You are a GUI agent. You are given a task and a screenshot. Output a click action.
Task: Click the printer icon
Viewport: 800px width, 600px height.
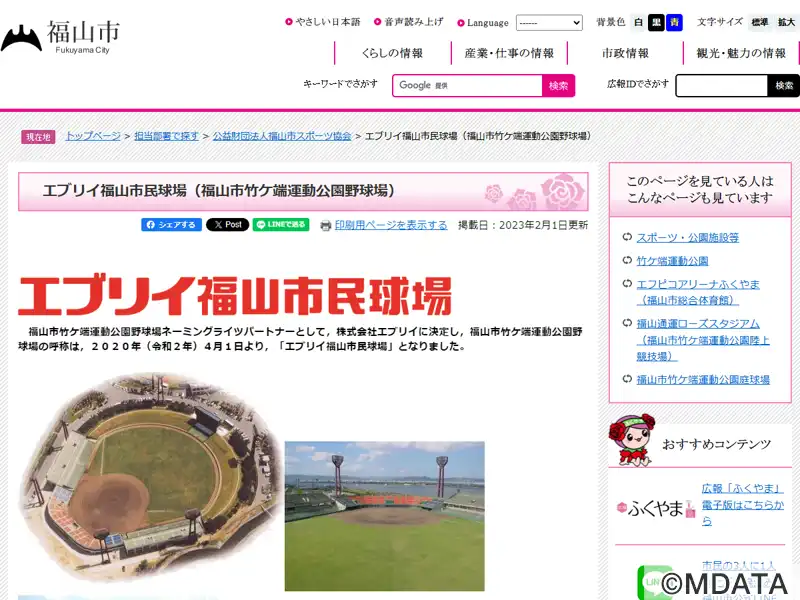coord(326,226)
